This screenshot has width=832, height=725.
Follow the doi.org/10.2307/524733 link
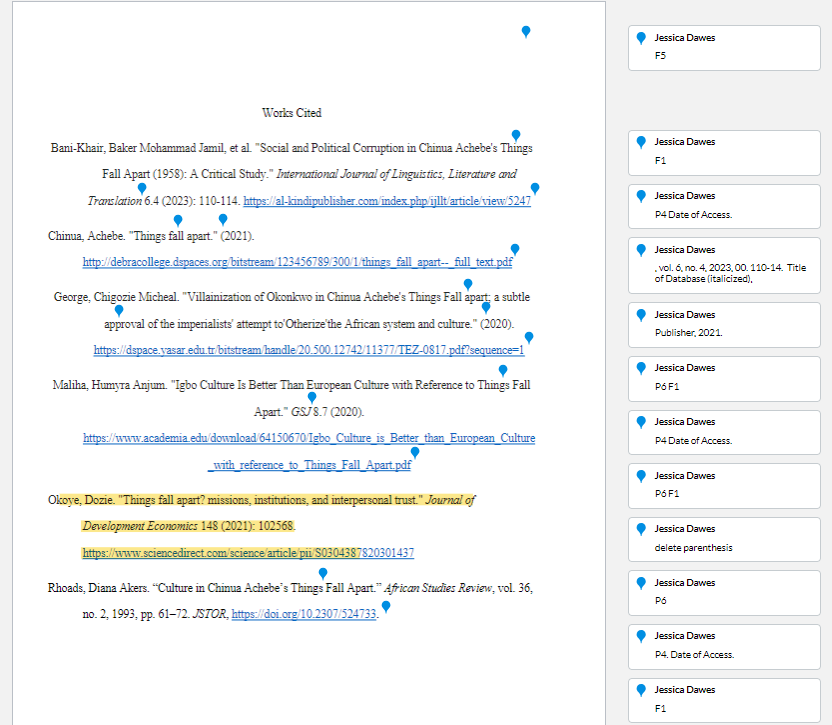[304, 614]
